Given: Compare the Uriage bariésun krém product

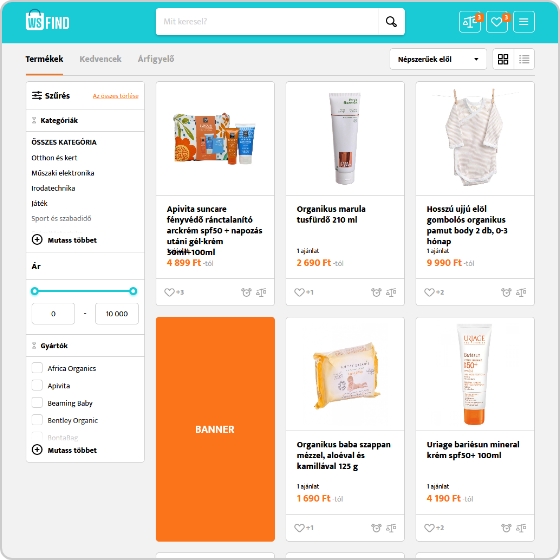Looking at the screenshot, I should (x=521, y=528).
